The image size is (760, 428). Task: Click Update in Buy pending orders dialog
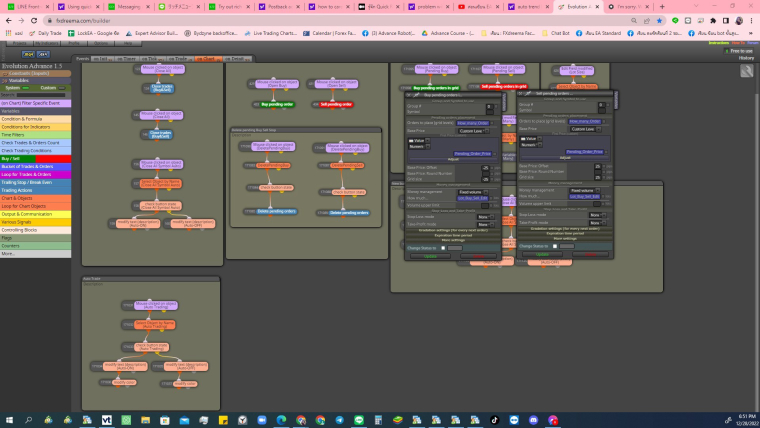coord(430,256)
